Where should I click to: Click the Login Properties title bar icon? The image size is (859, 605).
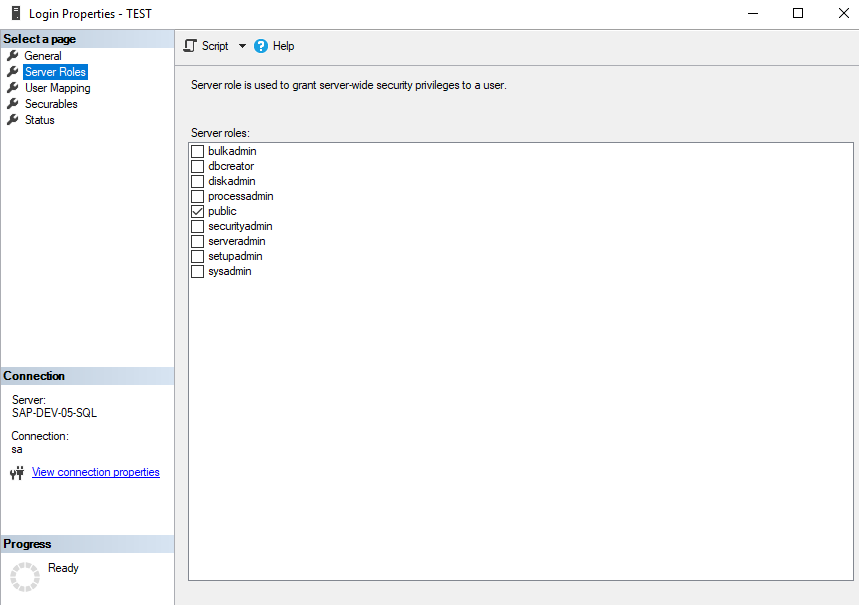click(15, 14)
